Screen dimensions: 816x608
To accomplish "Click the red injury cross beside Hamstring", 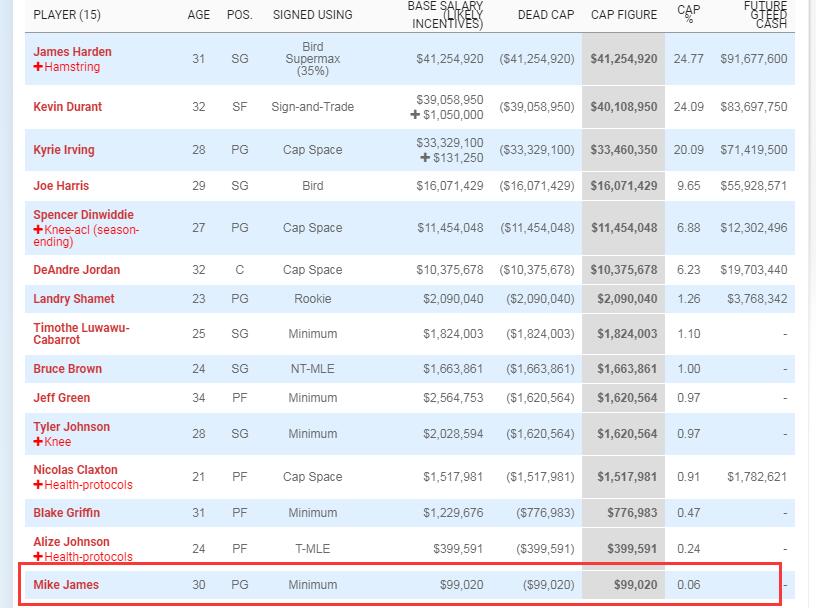I will 38,67.
